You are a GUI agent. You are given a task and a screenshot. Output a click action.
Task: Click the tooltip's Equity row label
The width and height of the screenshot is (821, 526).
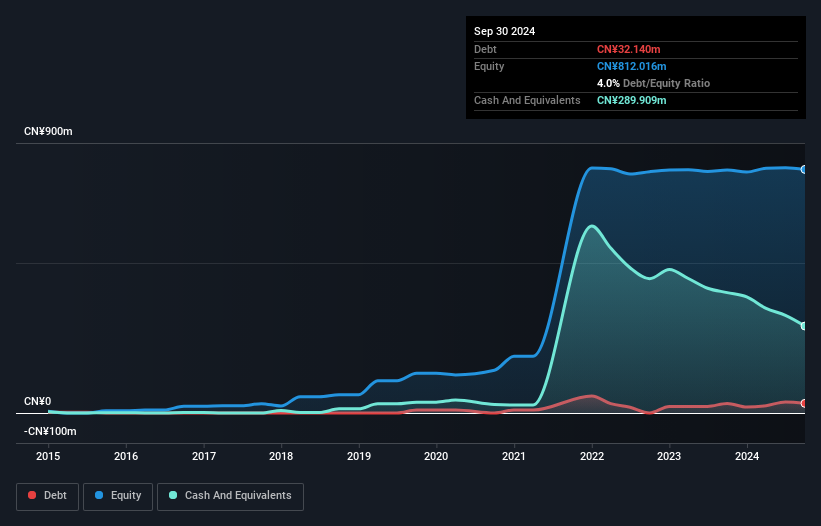click(489, 66)
